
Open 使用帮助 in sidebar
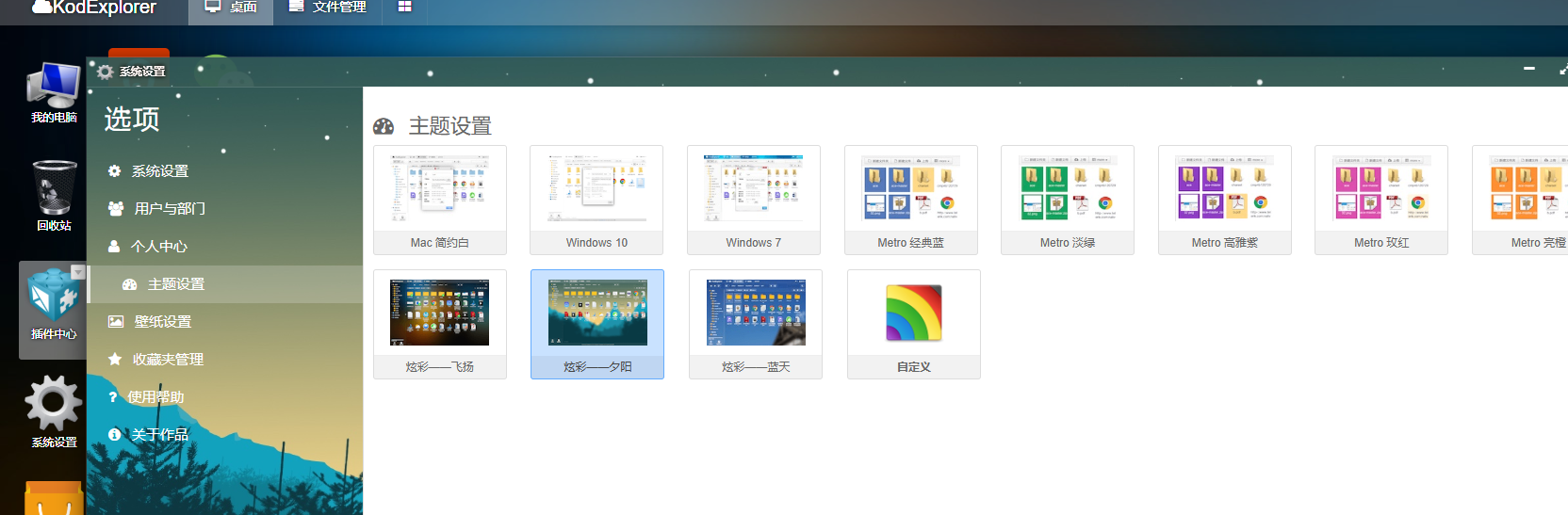(224, 397)
